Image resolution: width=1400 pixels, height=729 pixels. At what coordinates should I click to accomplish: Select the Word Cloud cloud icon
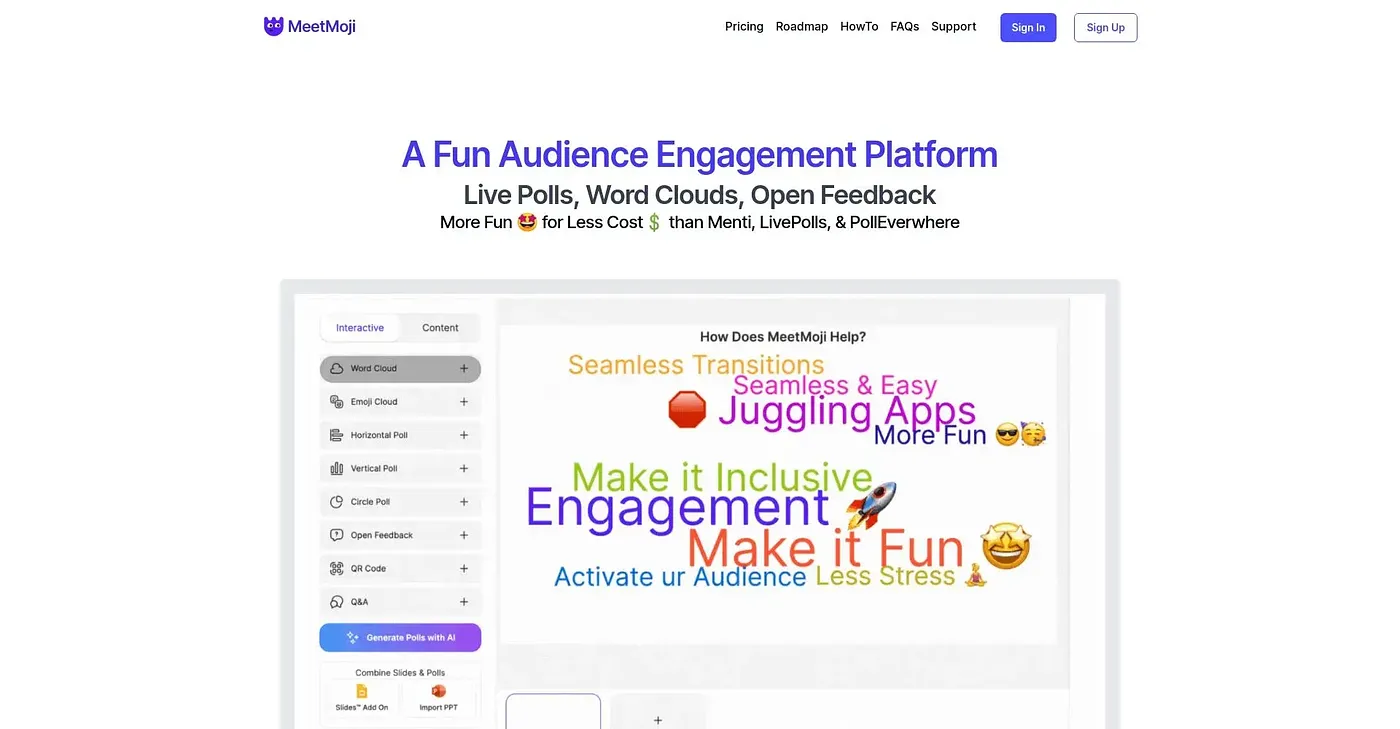pos(337,369)
